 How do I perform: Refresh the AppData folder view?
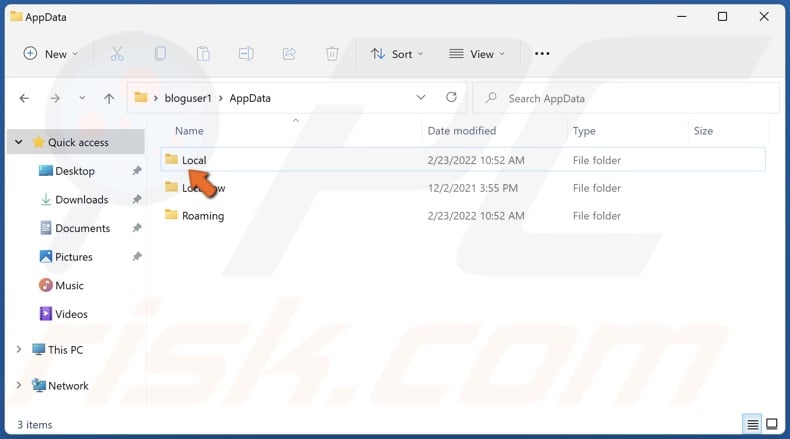coord(451,97)
